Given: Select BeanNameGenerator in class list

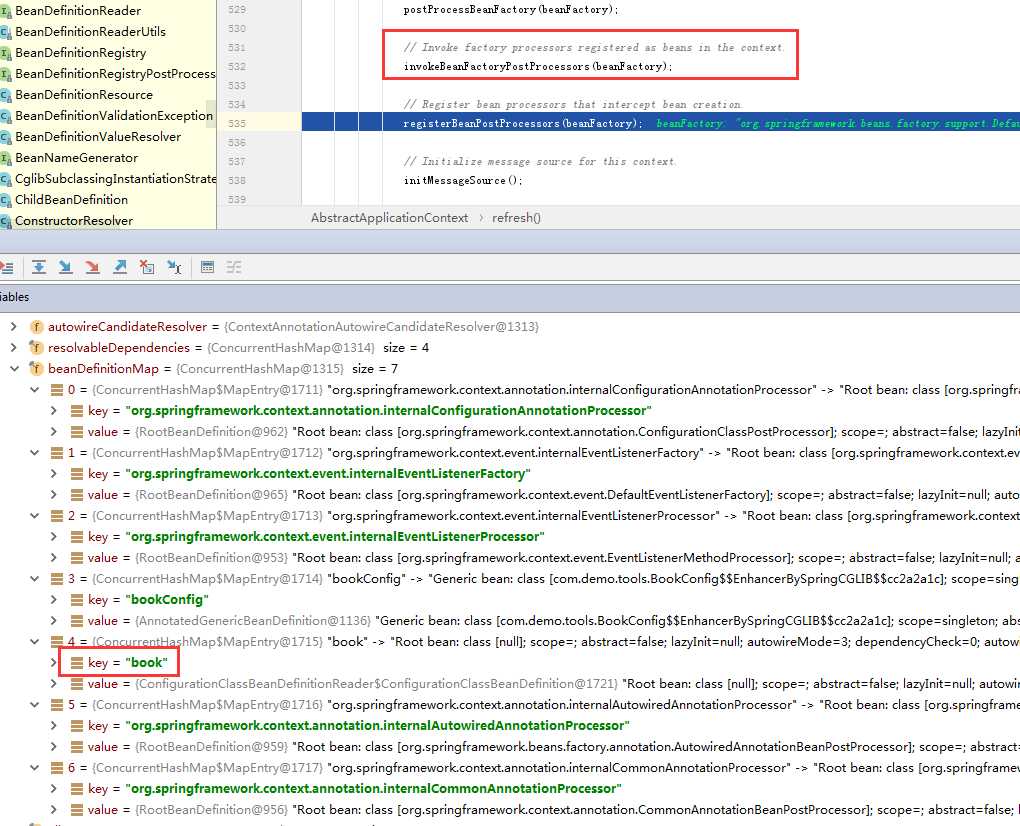Looking at the screenshot, I should tap(76, 158).
